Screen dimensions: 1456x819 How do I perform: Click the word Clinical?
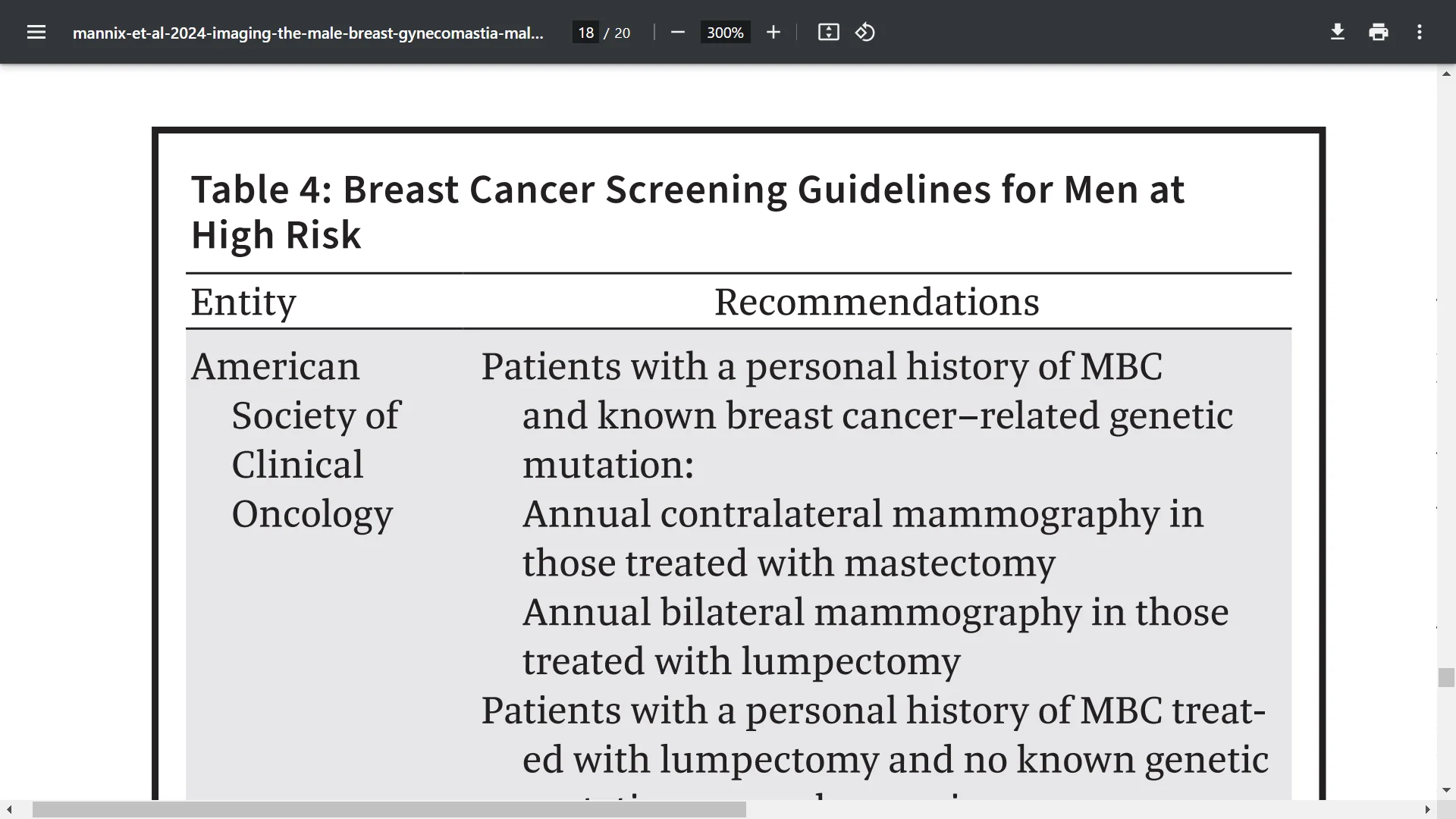click(x=297, y=465)
